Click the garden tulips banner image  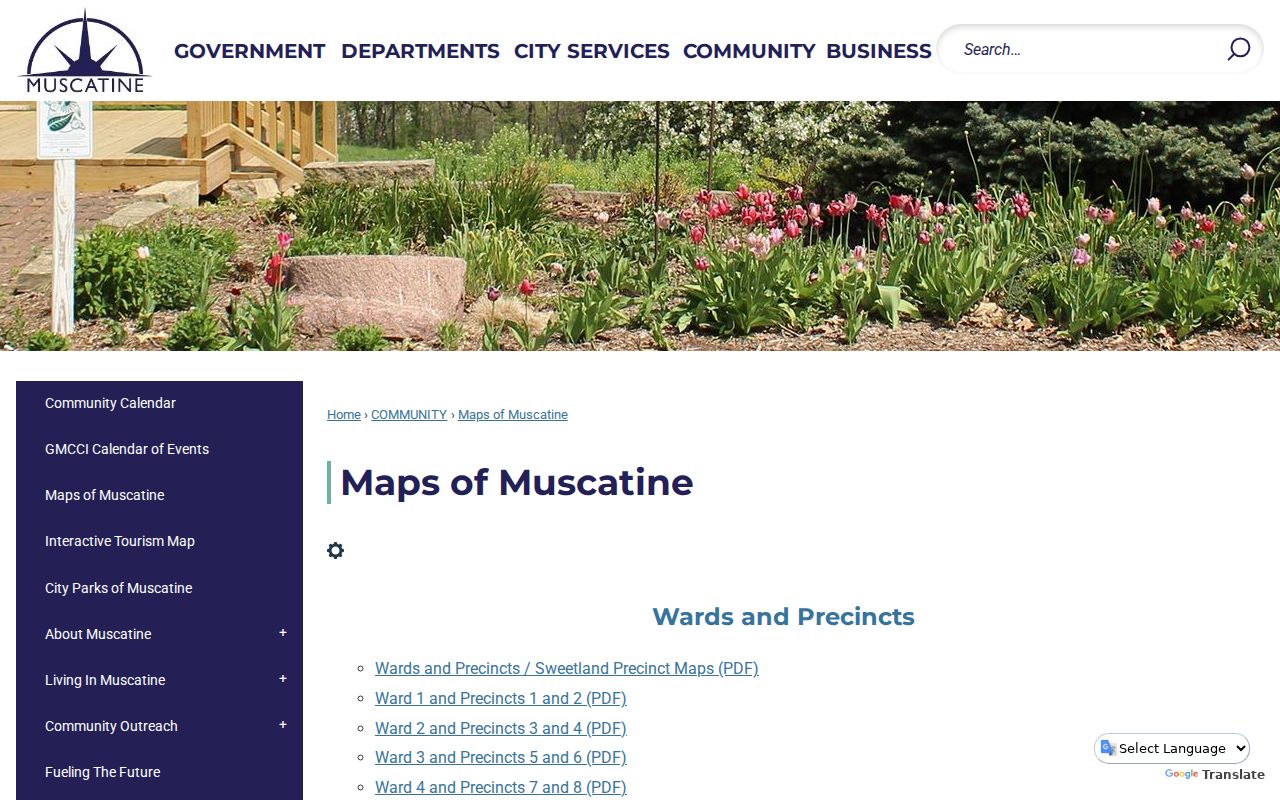pyautogui.click(x=640, y=226)
